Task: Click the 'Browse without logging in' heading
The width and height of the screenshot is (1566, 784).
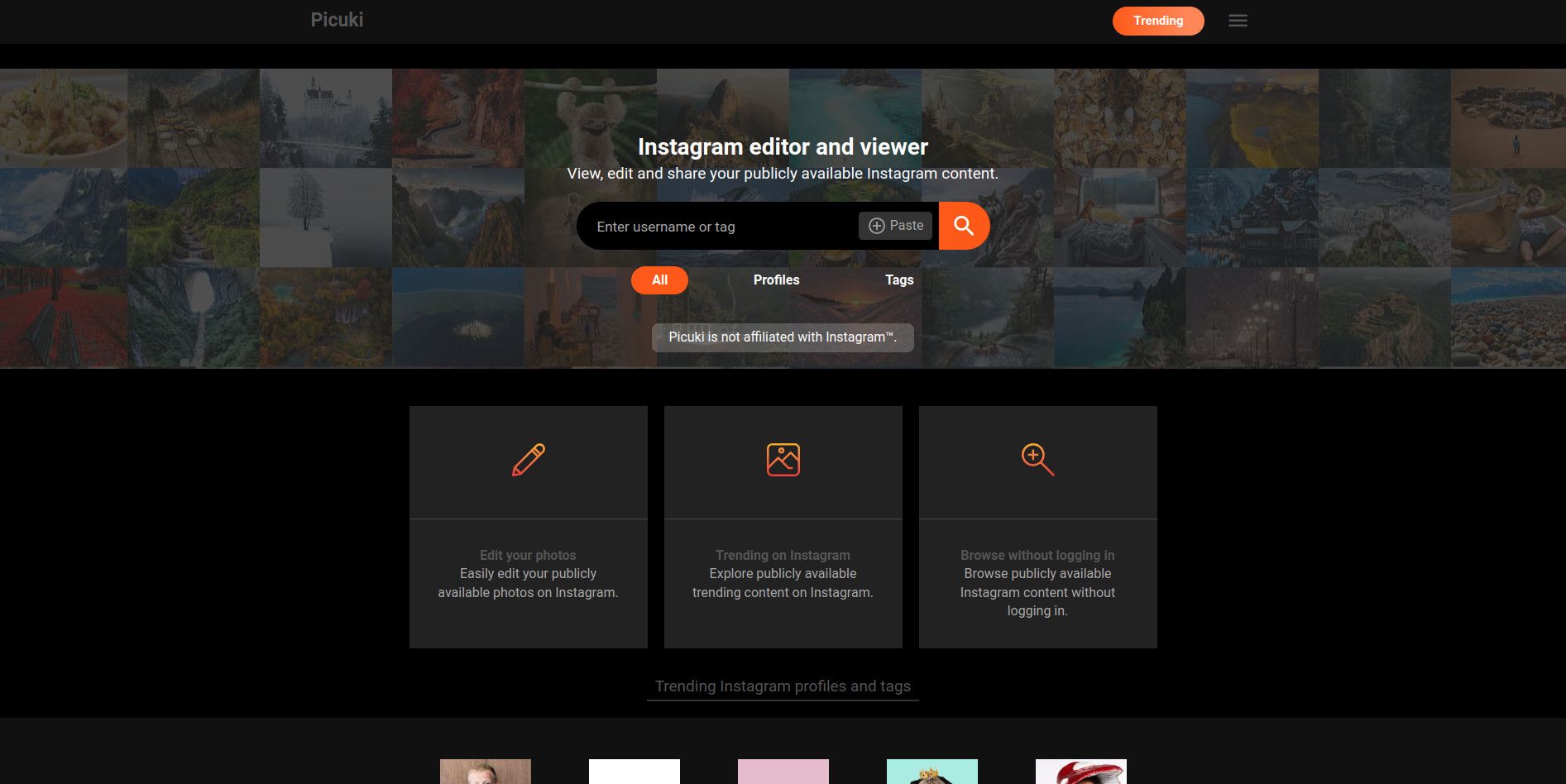Action: point(1037,555)
